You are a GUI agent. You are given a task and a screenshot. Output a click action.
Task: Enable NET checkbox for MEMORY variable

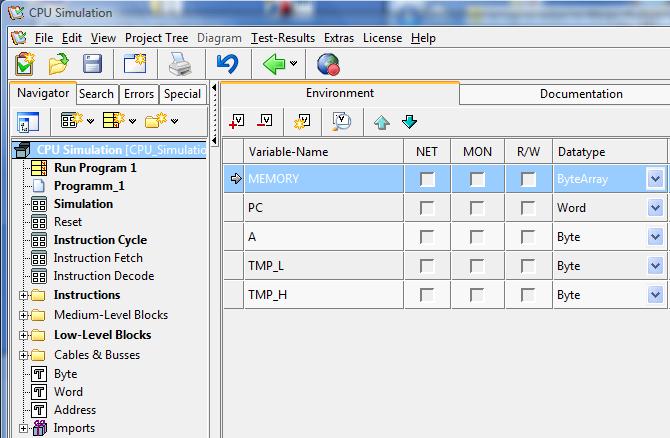coord(427,180)
